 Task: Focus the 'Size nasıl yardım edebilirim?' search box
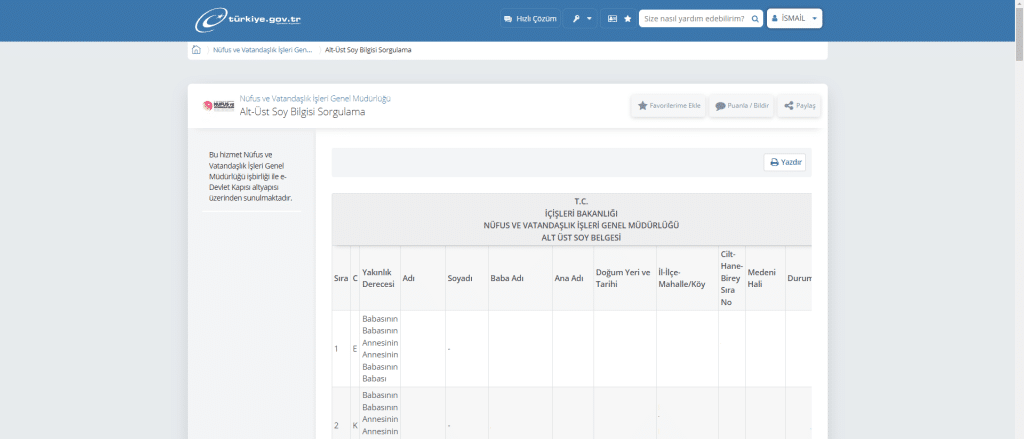[x=693, y=19]
